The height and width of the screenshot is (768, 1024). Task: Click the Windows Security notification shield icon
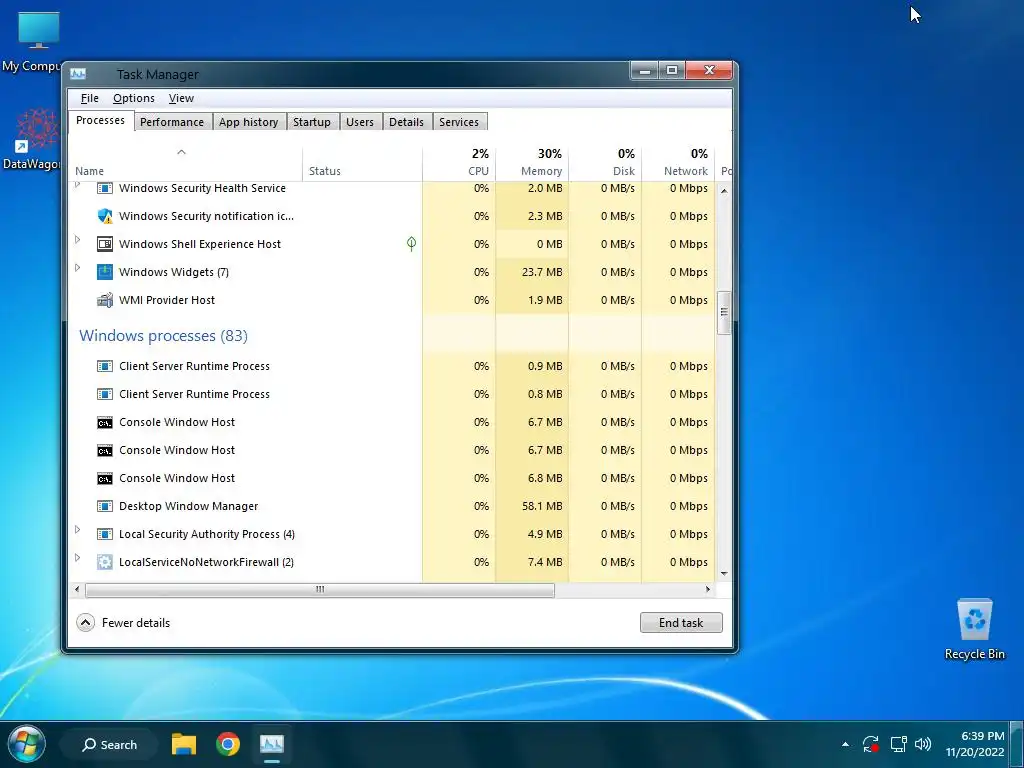[x=104, y=216]
